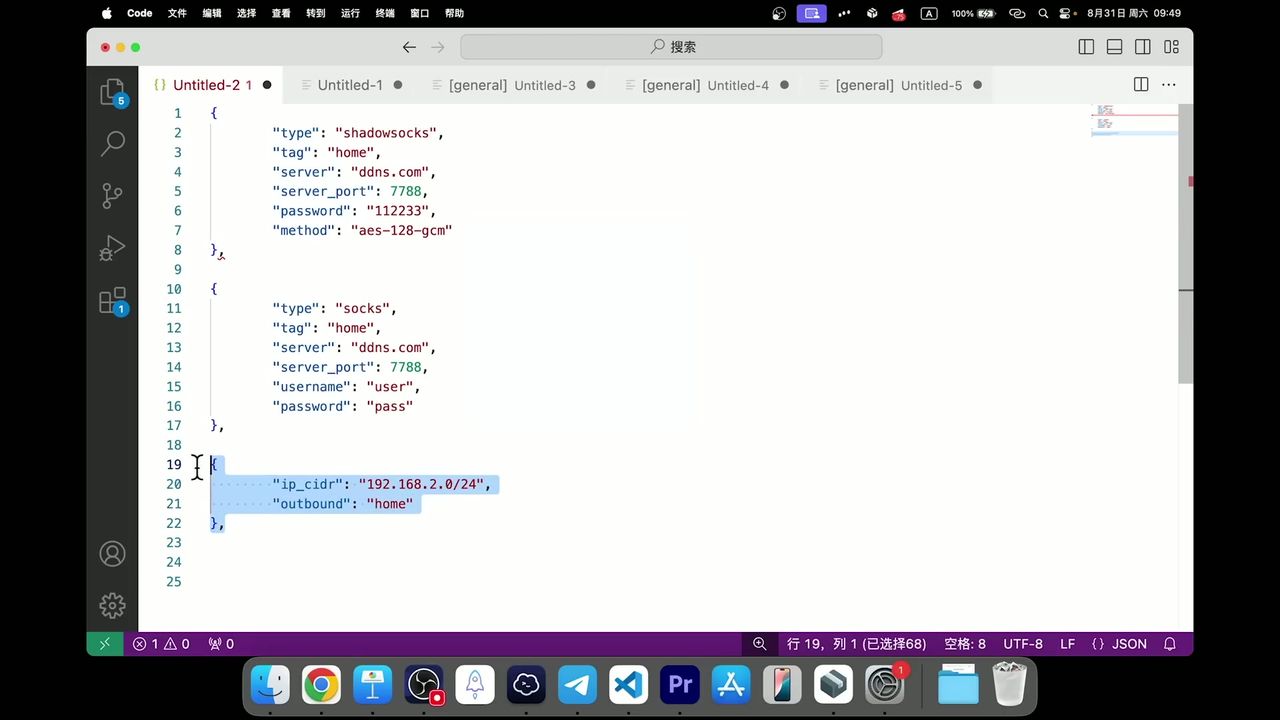Open the Explorer in the activity bar
1280x720 pixels.
(112, 91)
